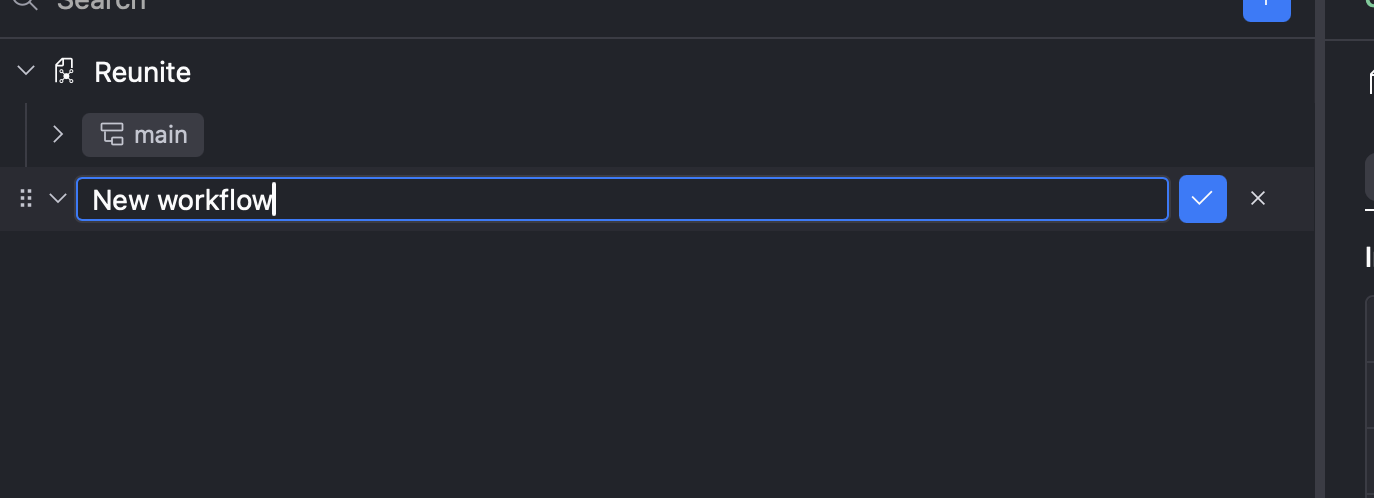Screen dimensions: 1374x498
Task: Click the six-dot drag handle icon
Action: (26, 198)
